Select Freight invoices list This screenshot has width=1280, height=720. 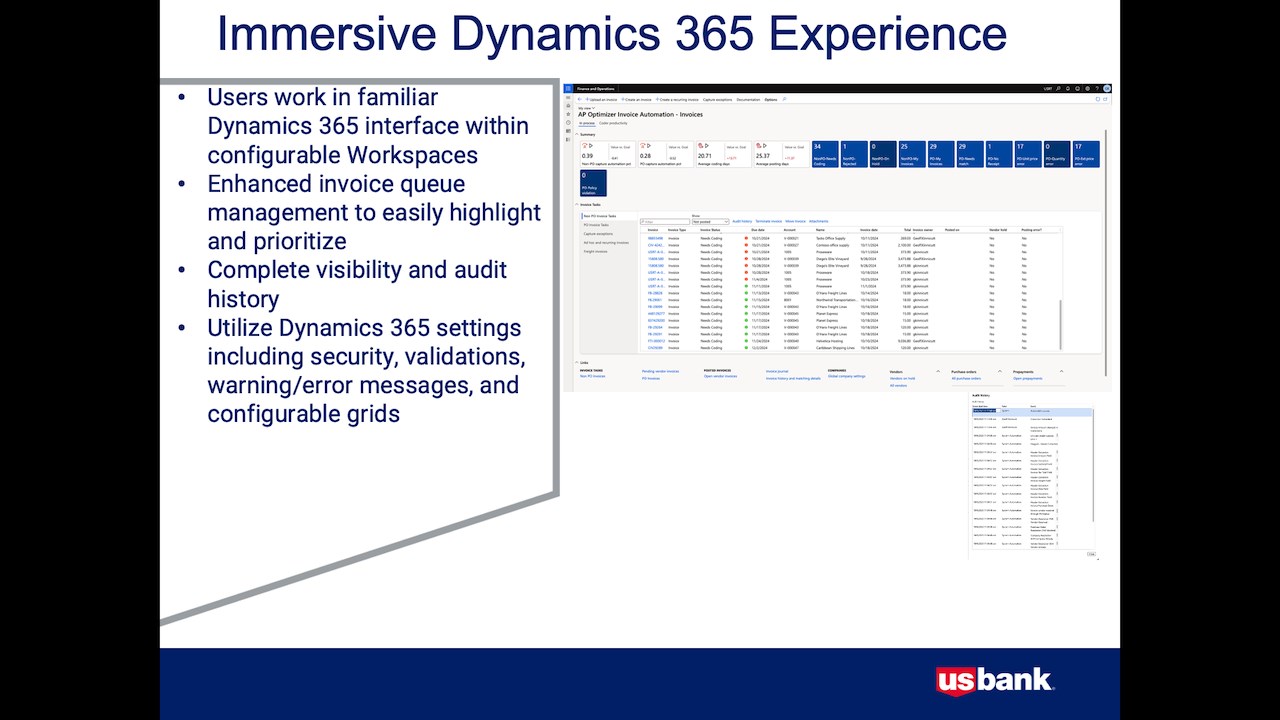(x=595, y=252)
